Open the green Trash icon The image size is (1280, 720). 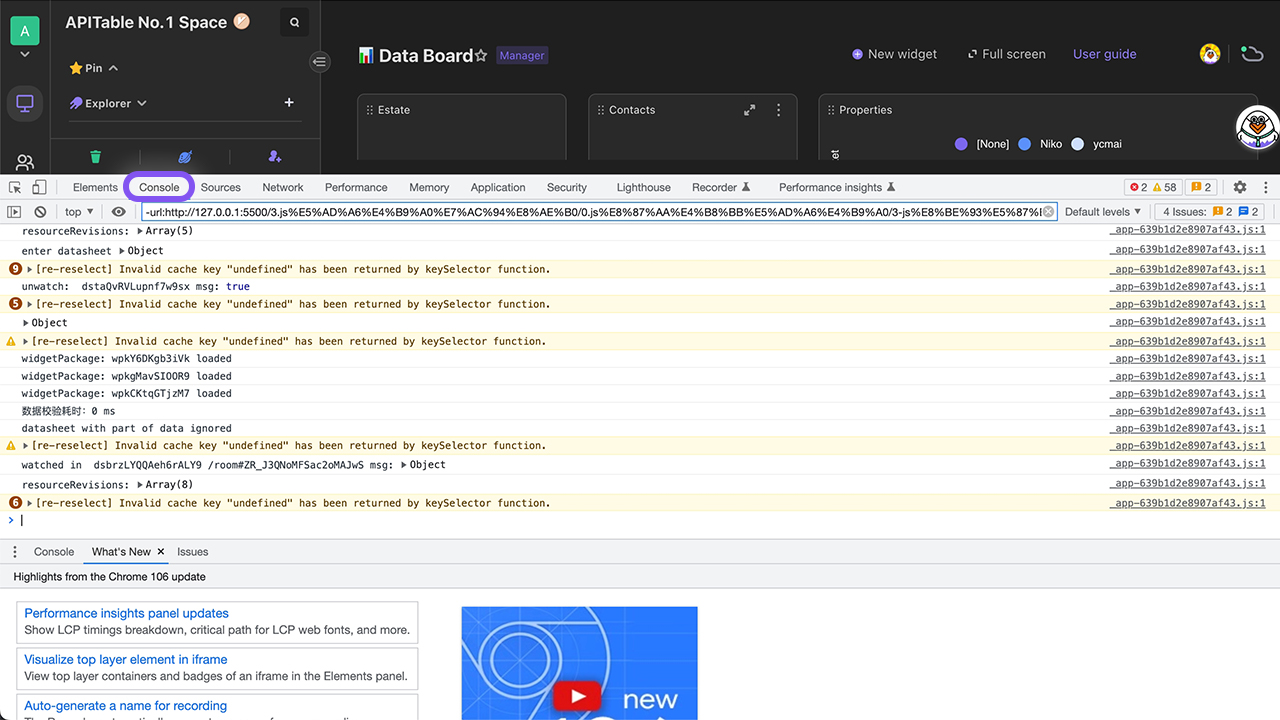[x=95, y=157]
